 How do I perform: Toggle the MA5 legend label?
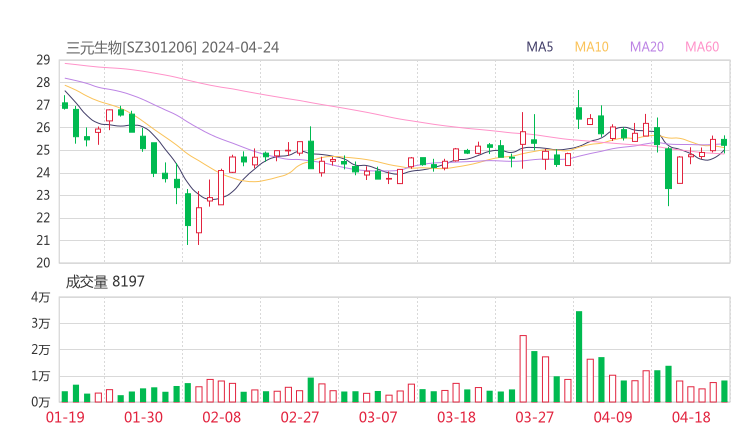(x=540, y=47)
